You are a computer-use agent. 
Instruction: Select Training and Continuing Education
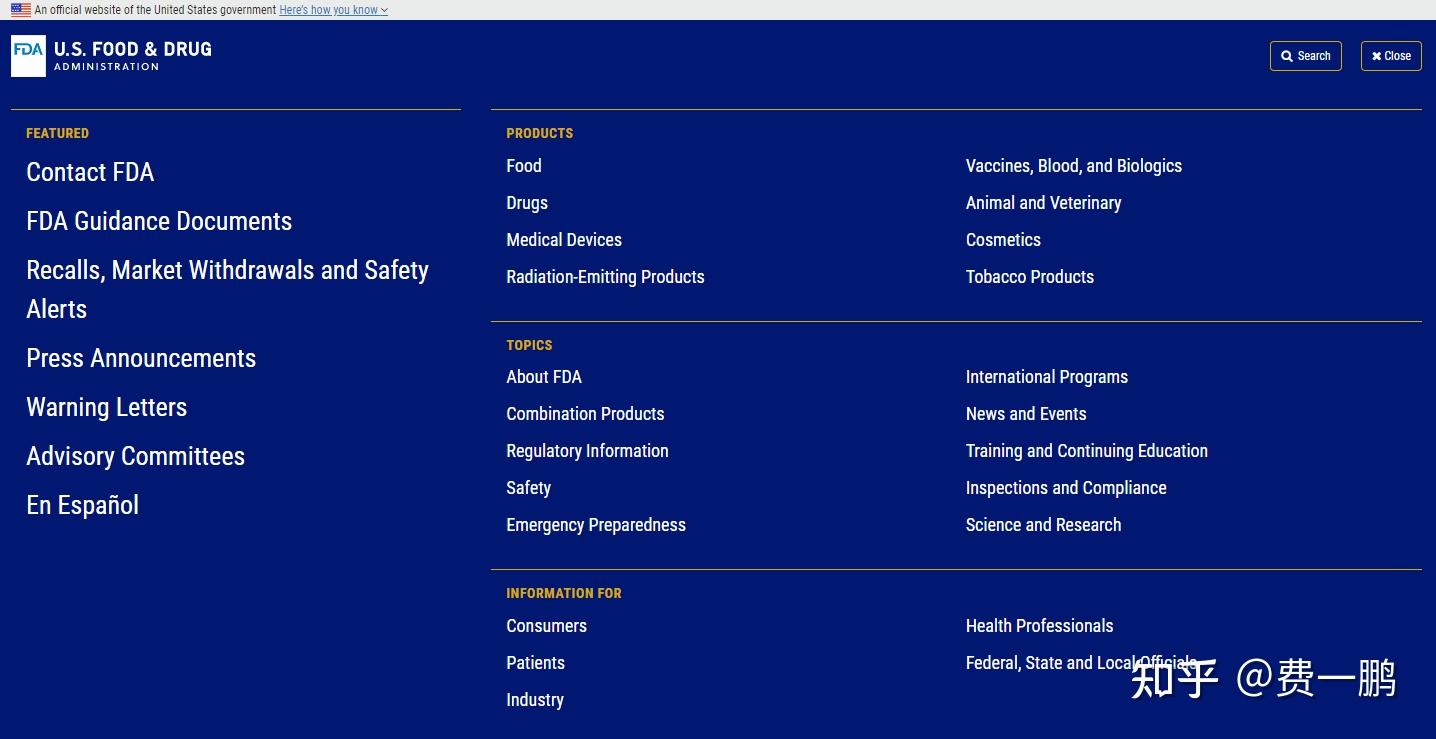(x=1086, y=451)
